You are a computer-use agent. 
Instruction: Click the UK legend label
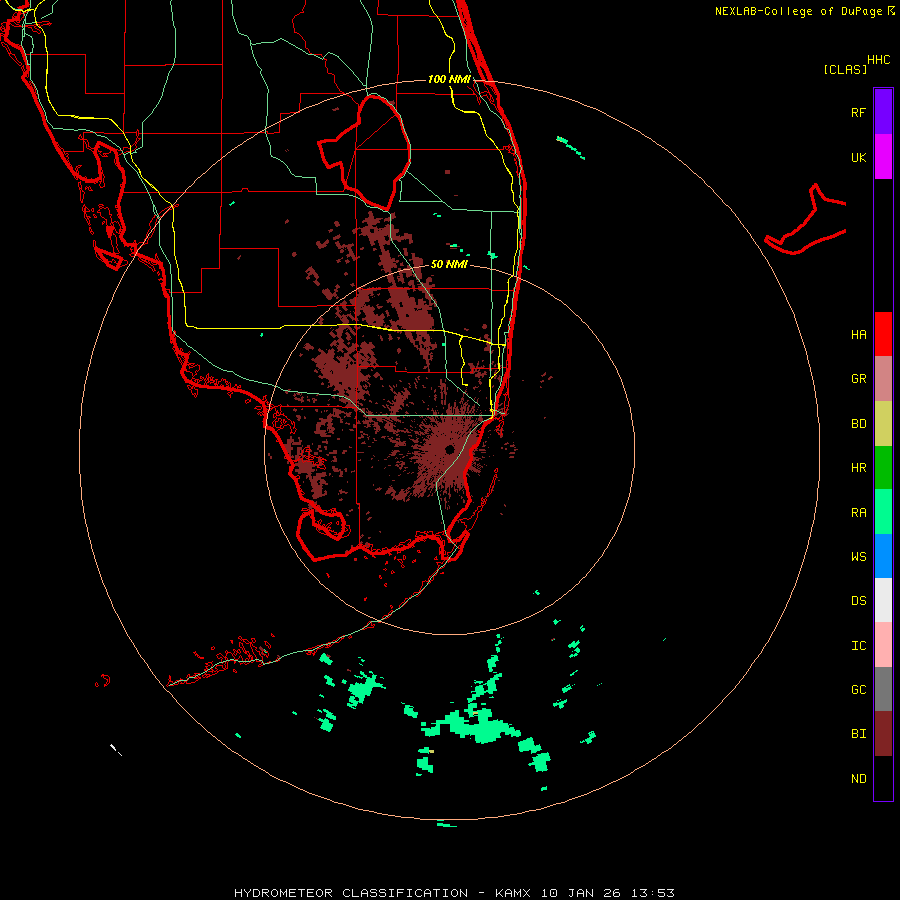(858, 157)
